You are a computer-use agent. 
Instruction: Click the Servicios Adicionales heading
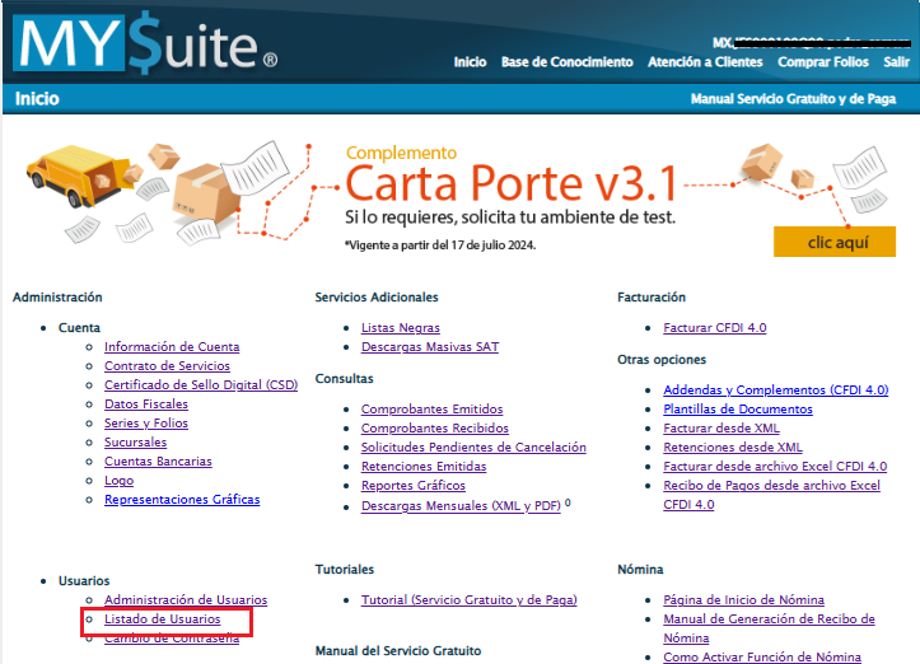coord(376,297)
